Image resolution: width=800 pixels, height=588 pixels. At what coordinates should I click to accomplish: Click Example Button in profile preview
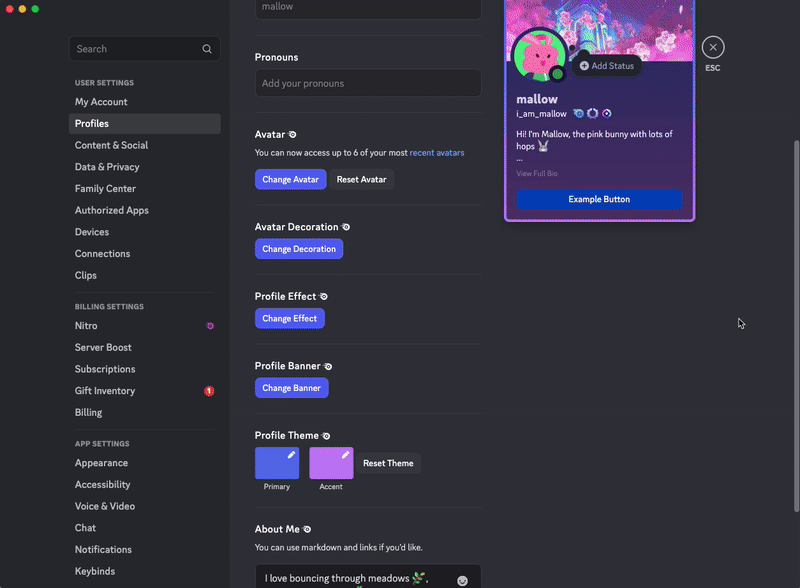599,199
